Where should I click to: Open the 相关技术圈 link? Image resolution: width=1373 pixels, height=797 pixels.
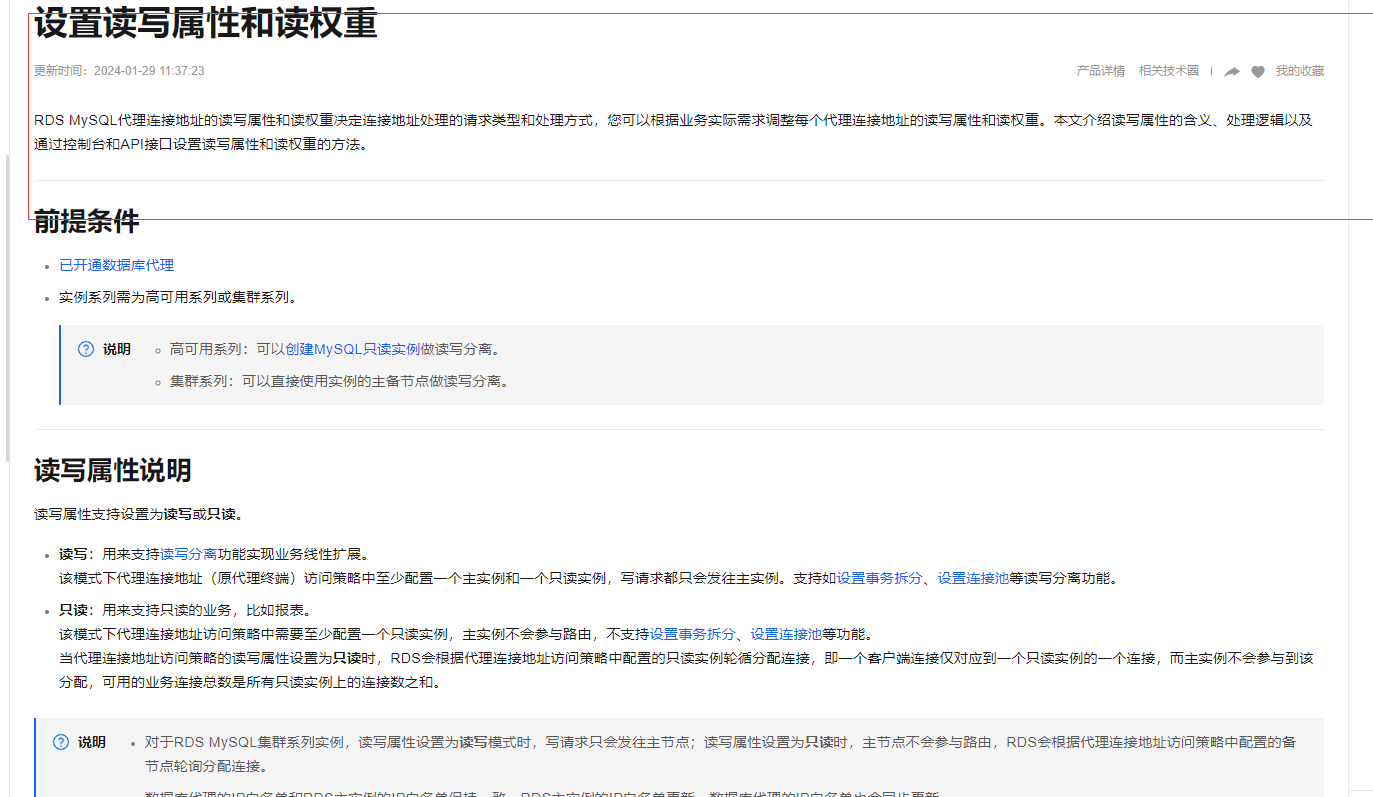click(x=1168, y=71)
